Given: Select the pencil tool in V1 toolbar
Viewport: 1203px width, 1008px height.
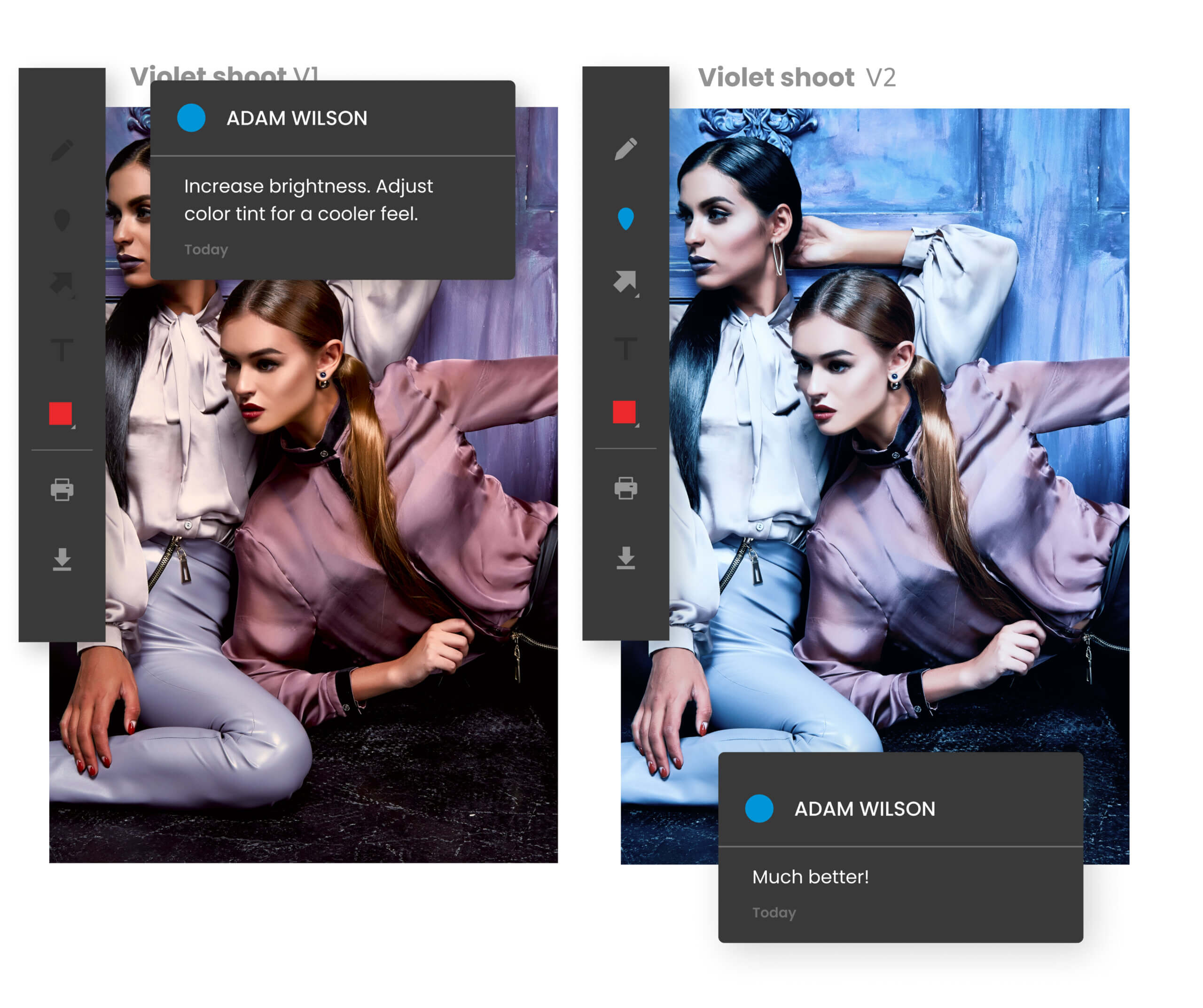Looking at the screenshot, I should click(x=62, y=150).
